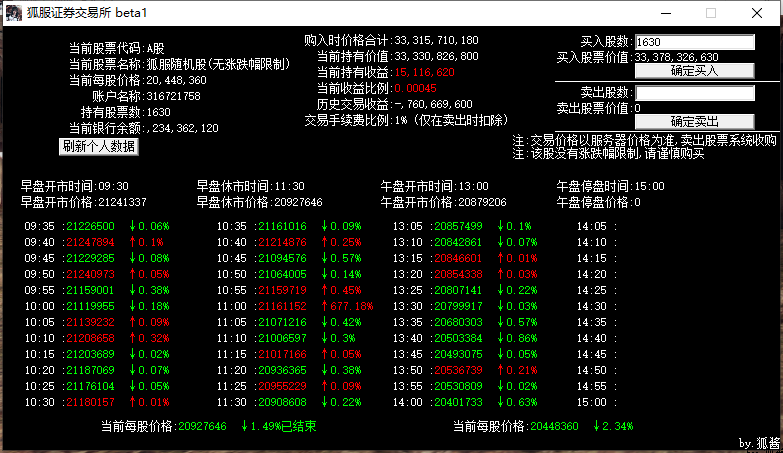
Task: Click the app icon in the title bar
Action: click(13, 13)
